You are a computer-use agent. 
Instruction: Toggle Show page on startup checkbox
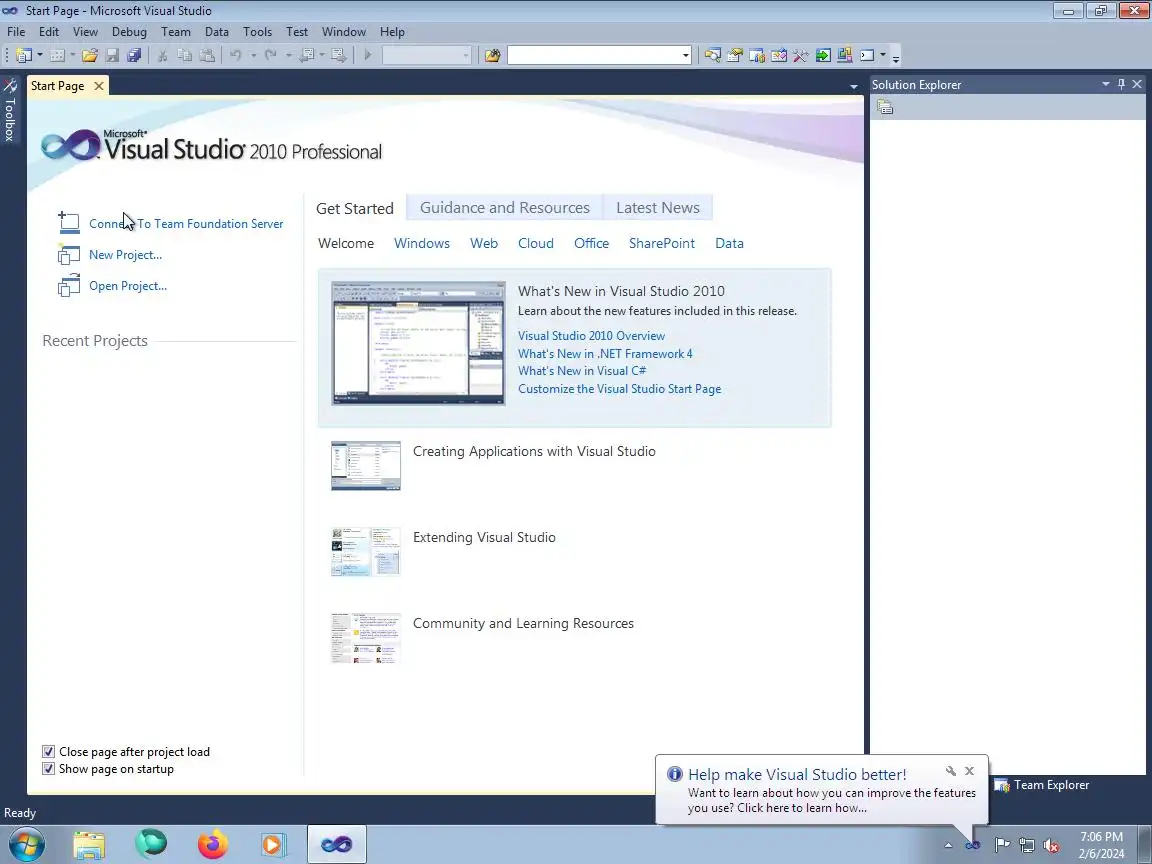pos(48,768)
